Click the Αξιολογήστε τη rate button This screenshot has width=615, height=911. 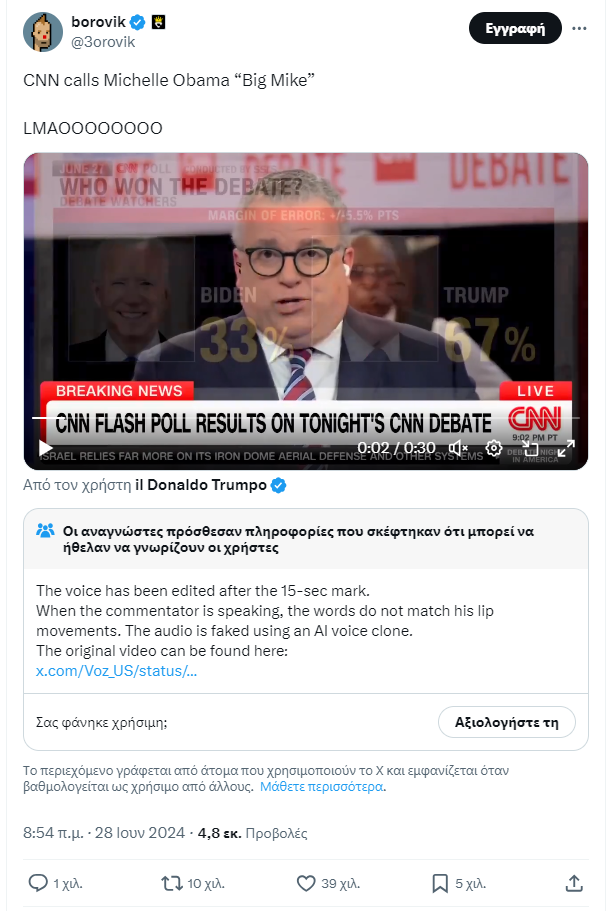click(506, 722)
